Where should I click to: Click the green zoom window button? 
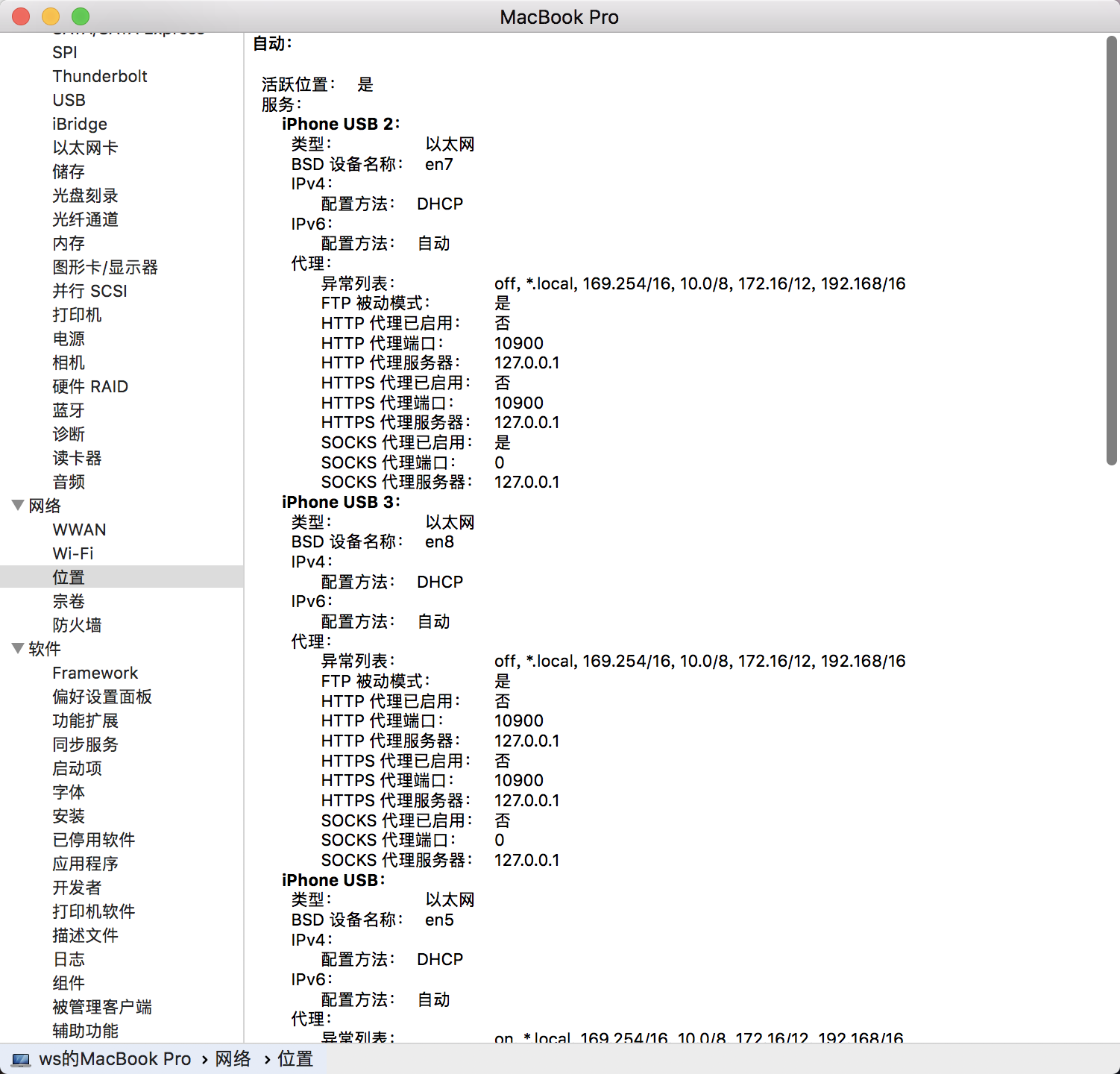tap(81, 16)
